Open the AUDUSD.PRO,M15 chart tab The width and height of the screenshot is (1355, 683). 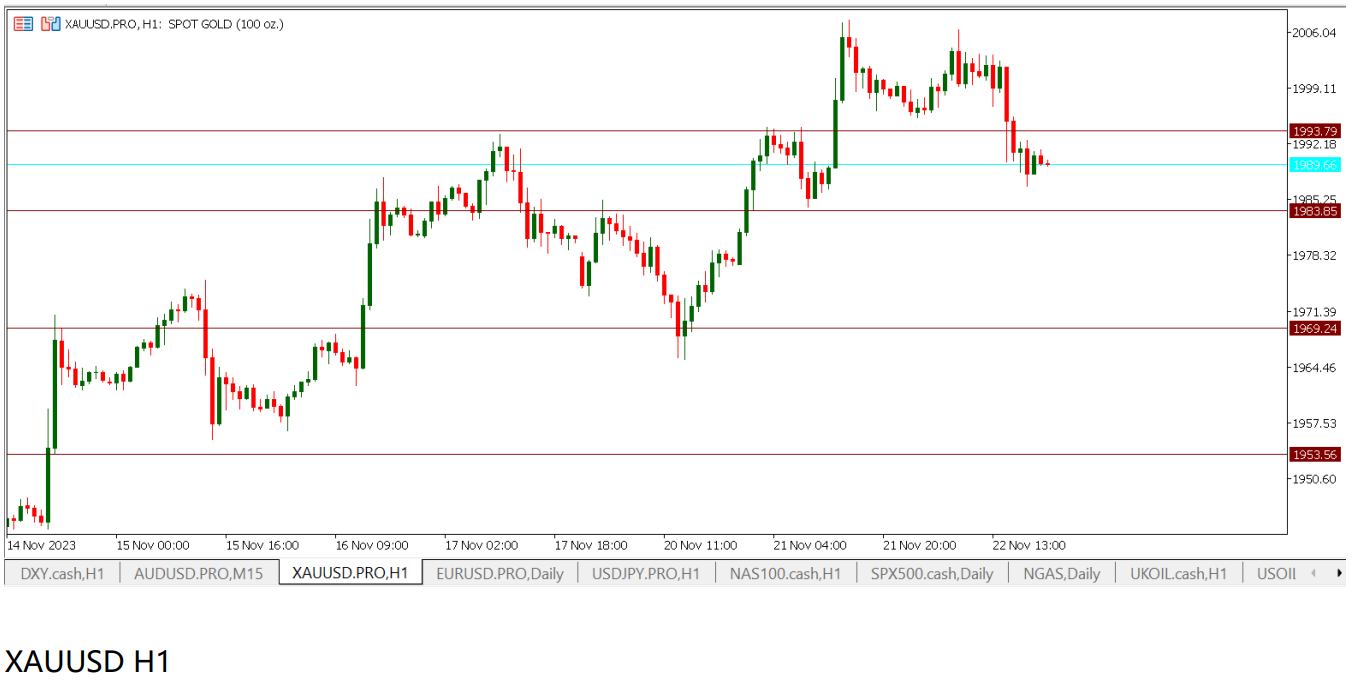point(198,573)
